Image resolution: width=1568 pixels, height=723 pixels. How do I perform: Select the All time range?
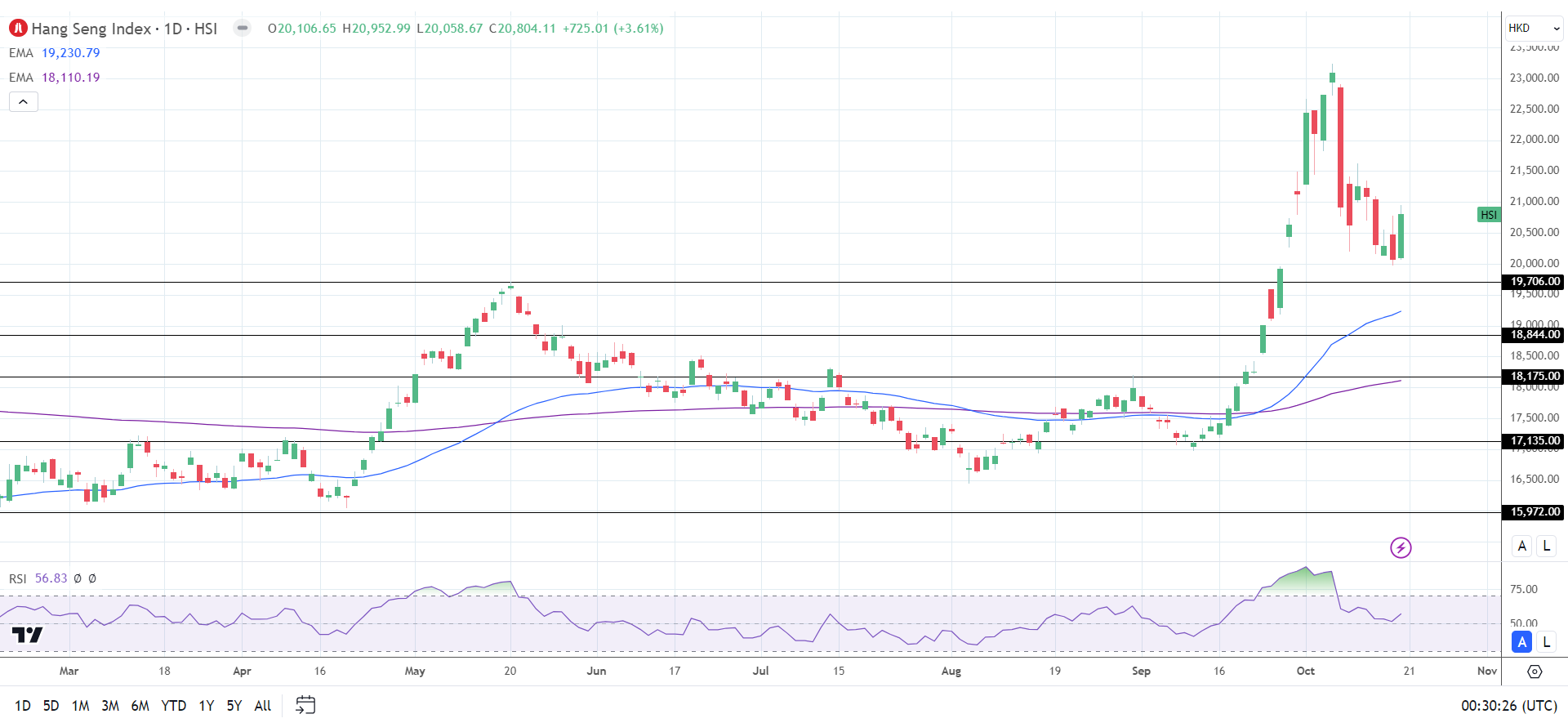pos(263,705)
